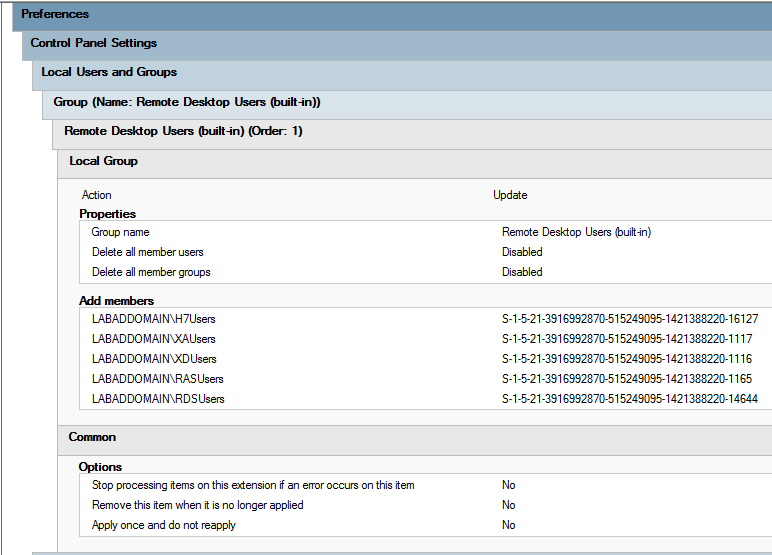This screenshot has height=555, width=772.
Task: Collapse the Preferences section header
Action: click(55, 15)
